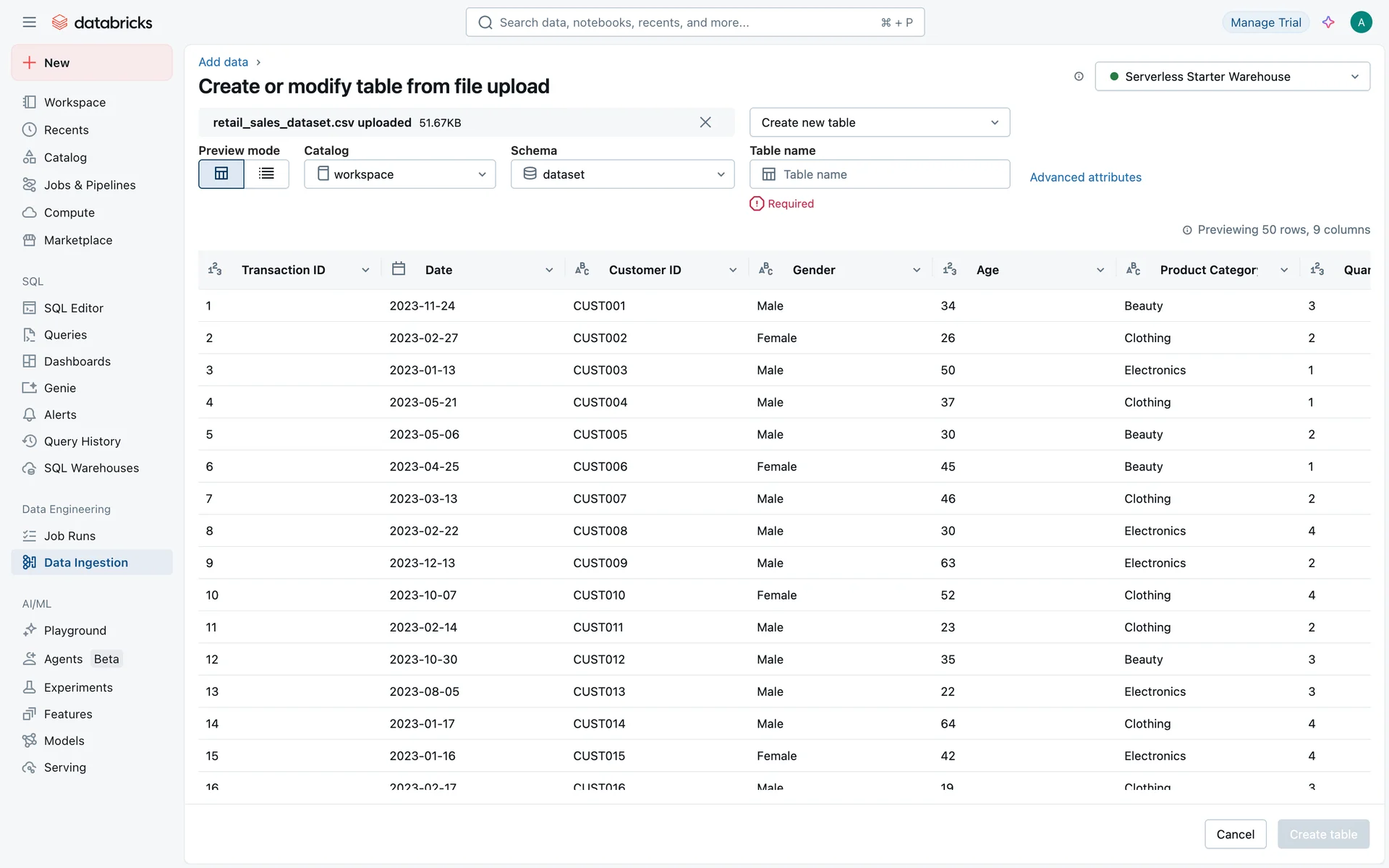Screen dimensions: 1389x868
Task: Switch preview mode to vertical list view
Action: point(266,174)
